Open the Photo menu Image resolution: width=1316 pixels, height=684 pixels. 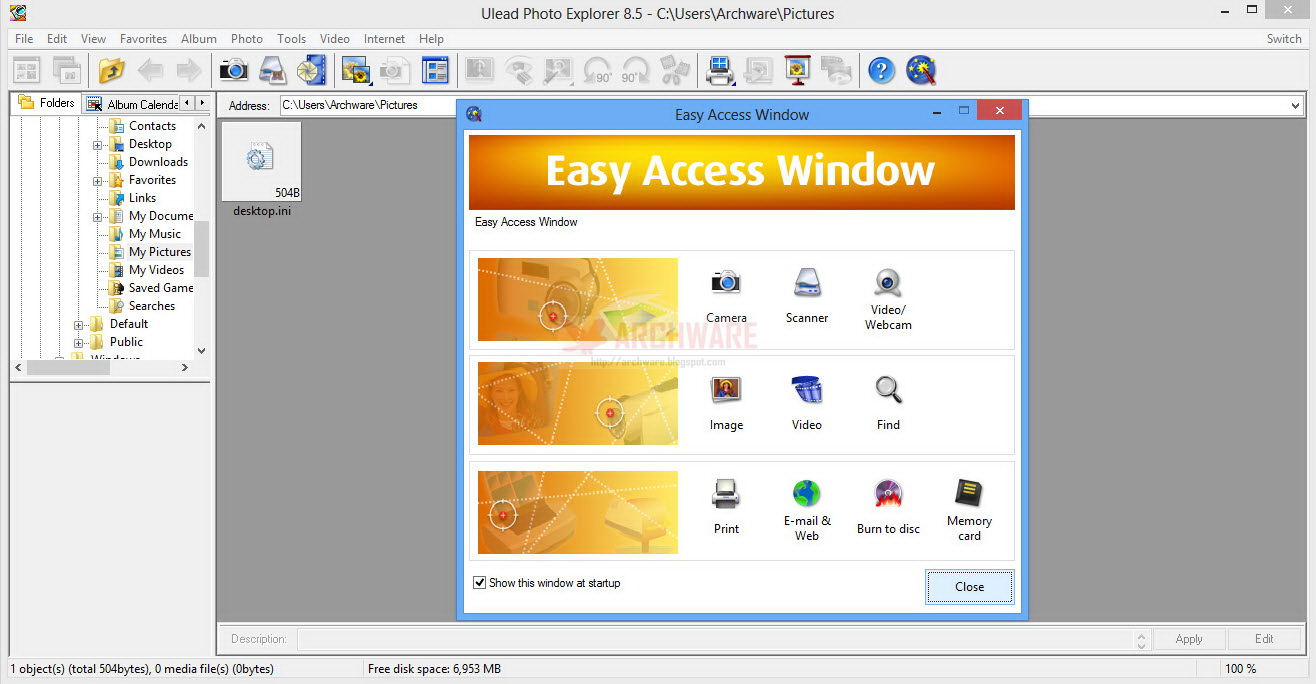[247, 39]
